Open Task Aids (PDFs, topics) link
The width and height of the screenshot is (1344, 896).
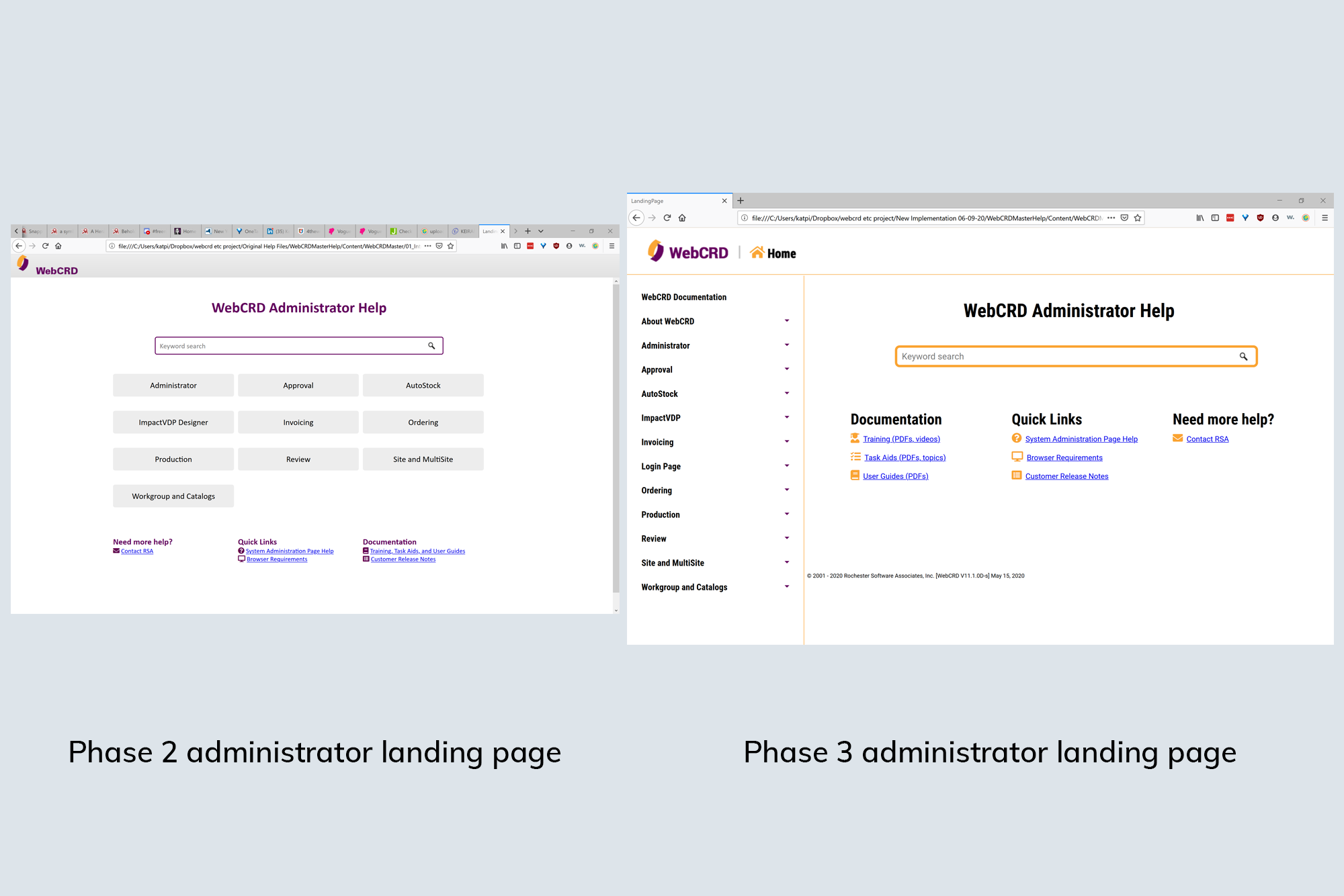[905, 458]
